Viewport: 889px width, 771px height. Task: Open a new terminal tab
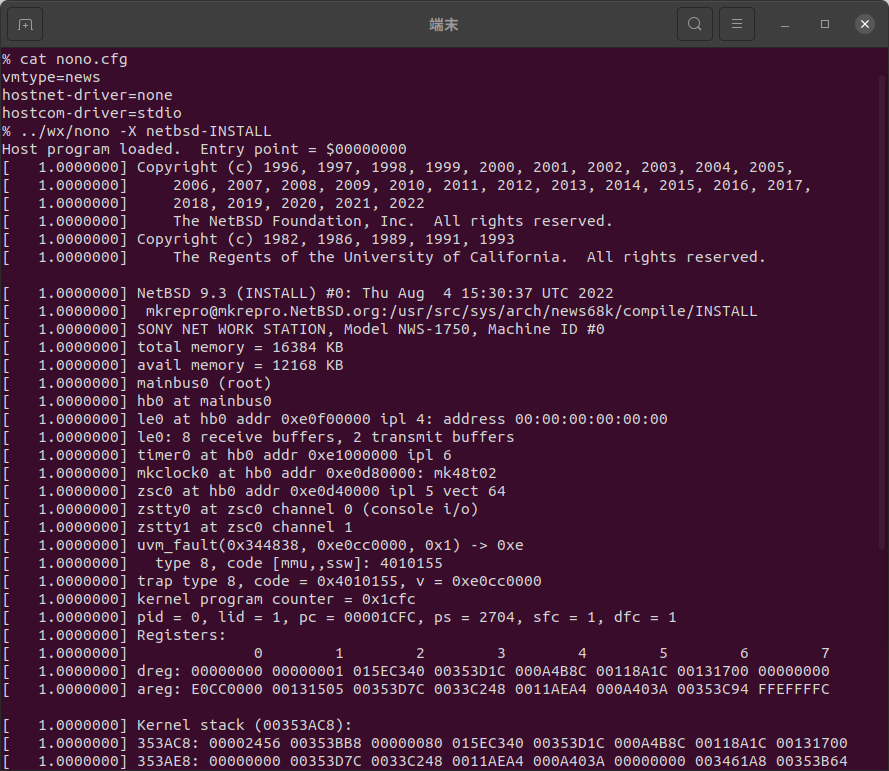click(x=26, y=24)
